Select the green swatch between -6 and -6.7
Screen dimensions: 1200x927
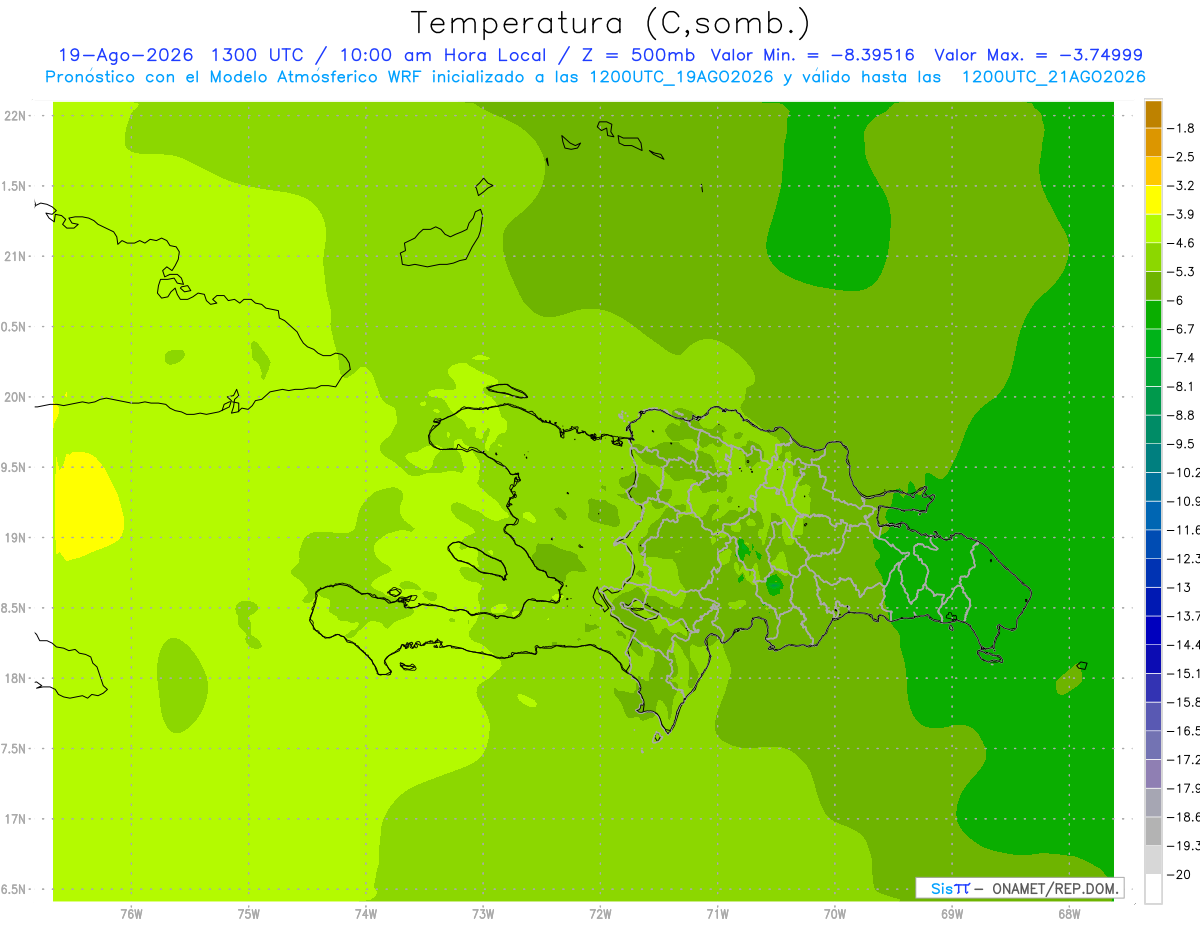pyautogui.click(x=1153, y=314)
